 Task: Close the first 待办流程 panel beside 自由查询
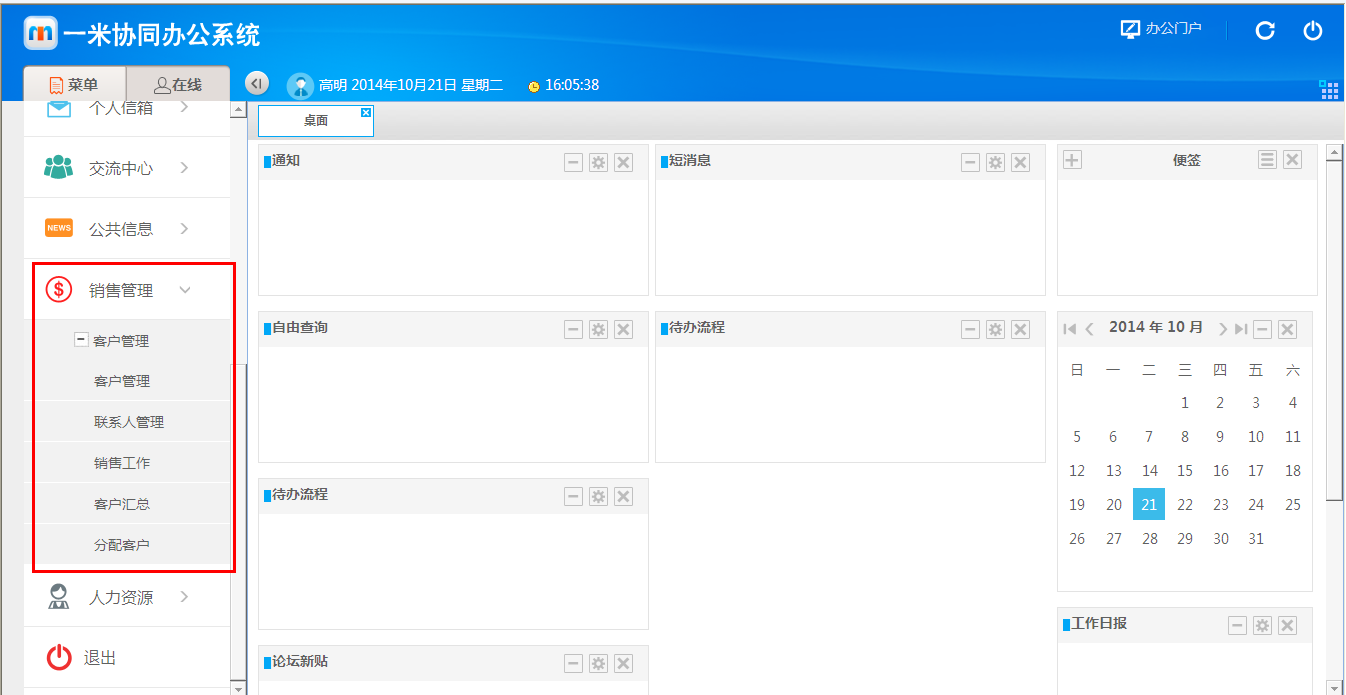pyautogui.click(x=1020, y=330)
